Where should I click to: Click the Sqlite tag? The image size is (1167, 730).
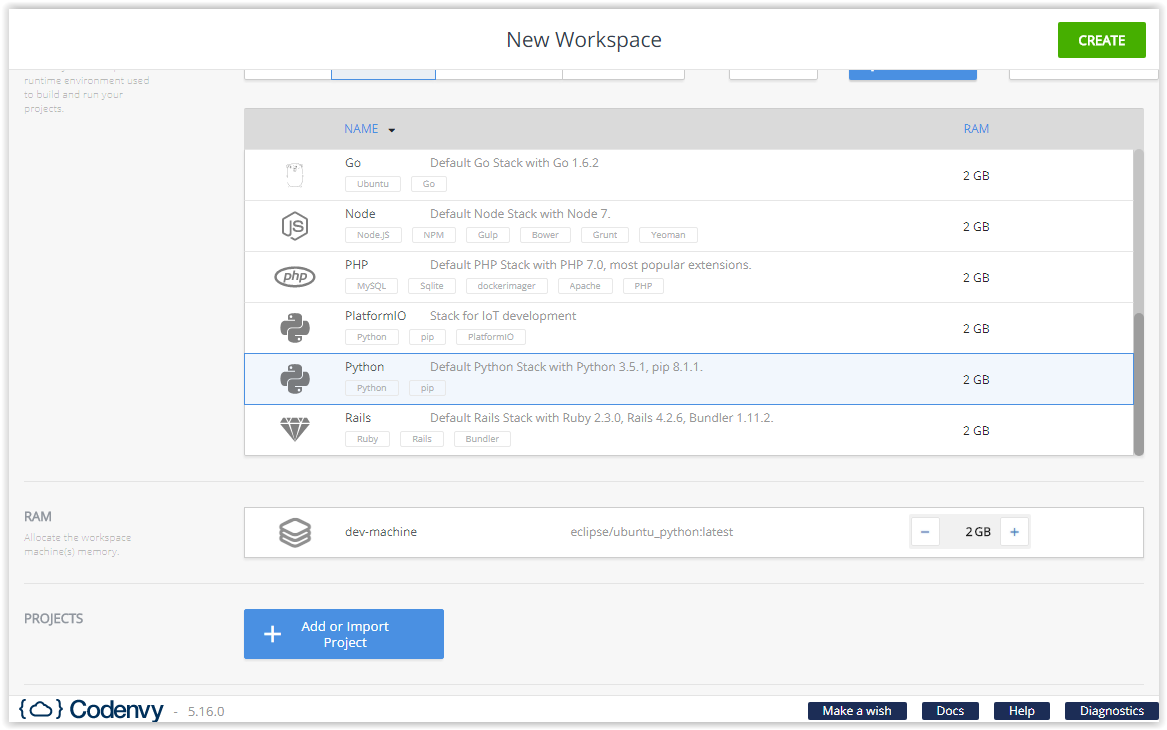(432, 286)
